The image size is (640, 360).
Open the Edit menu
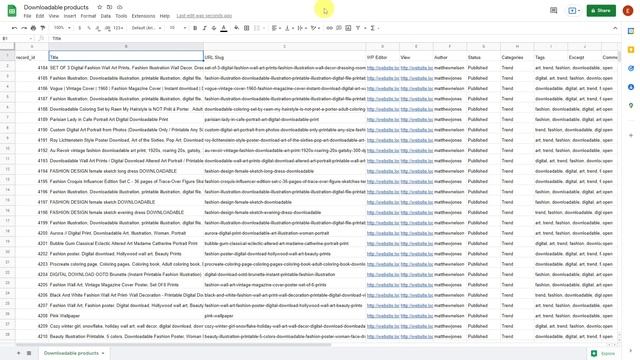tap(40, 16)
